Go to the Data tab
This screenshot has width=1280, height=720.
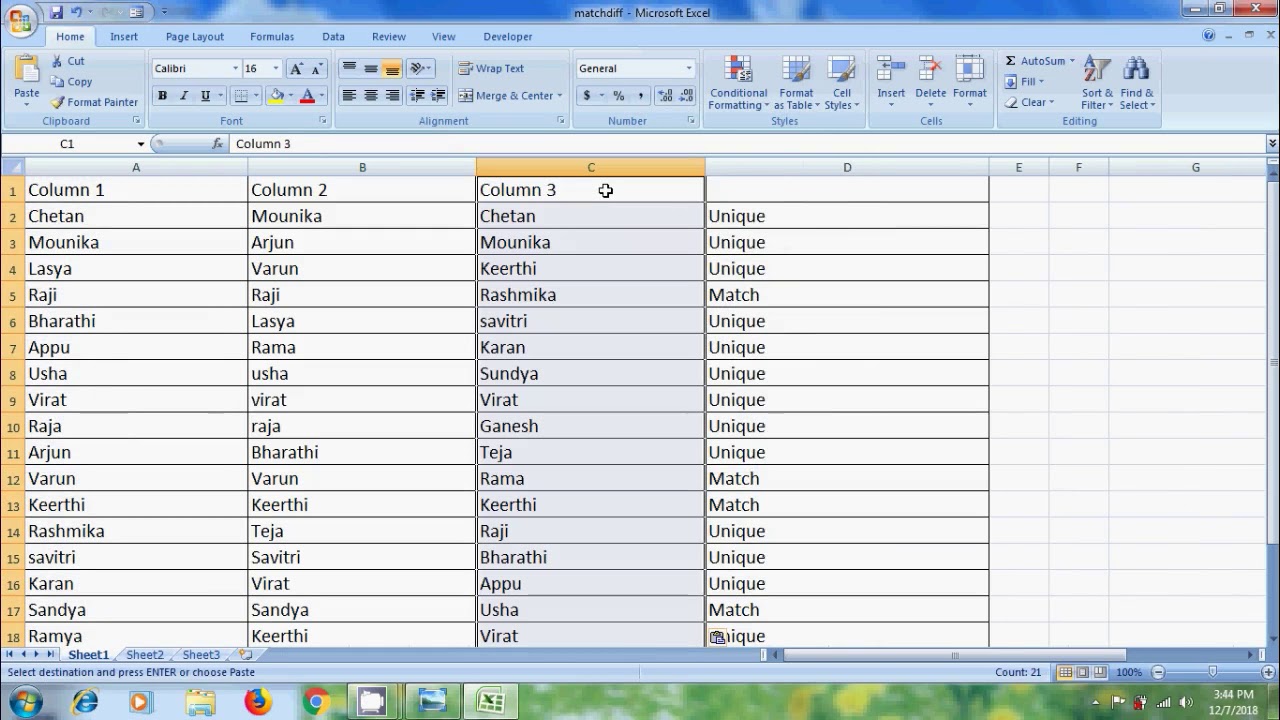click(x=333, y=36)
